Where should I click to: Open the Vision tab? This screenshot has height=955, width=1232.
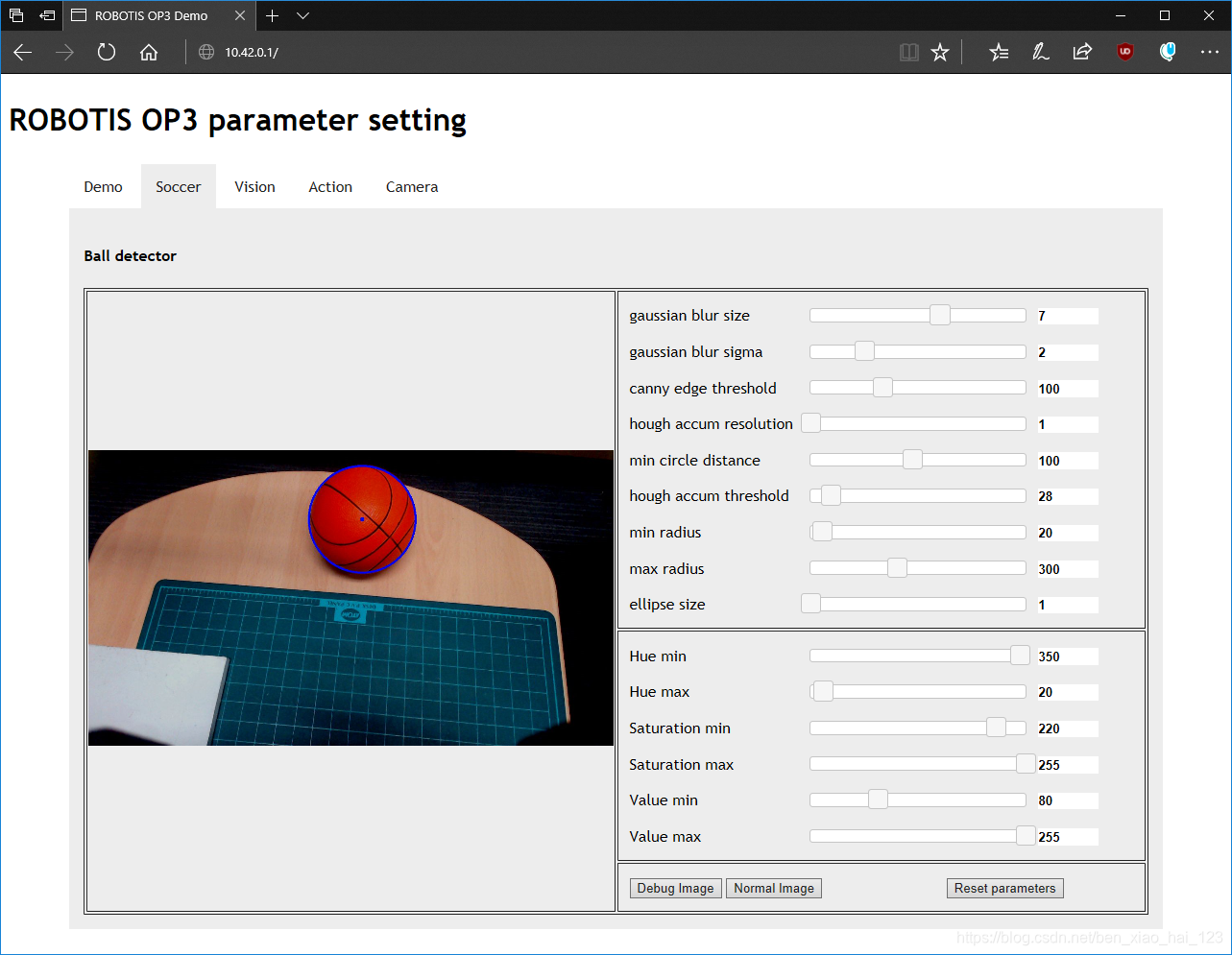[254, 187]
